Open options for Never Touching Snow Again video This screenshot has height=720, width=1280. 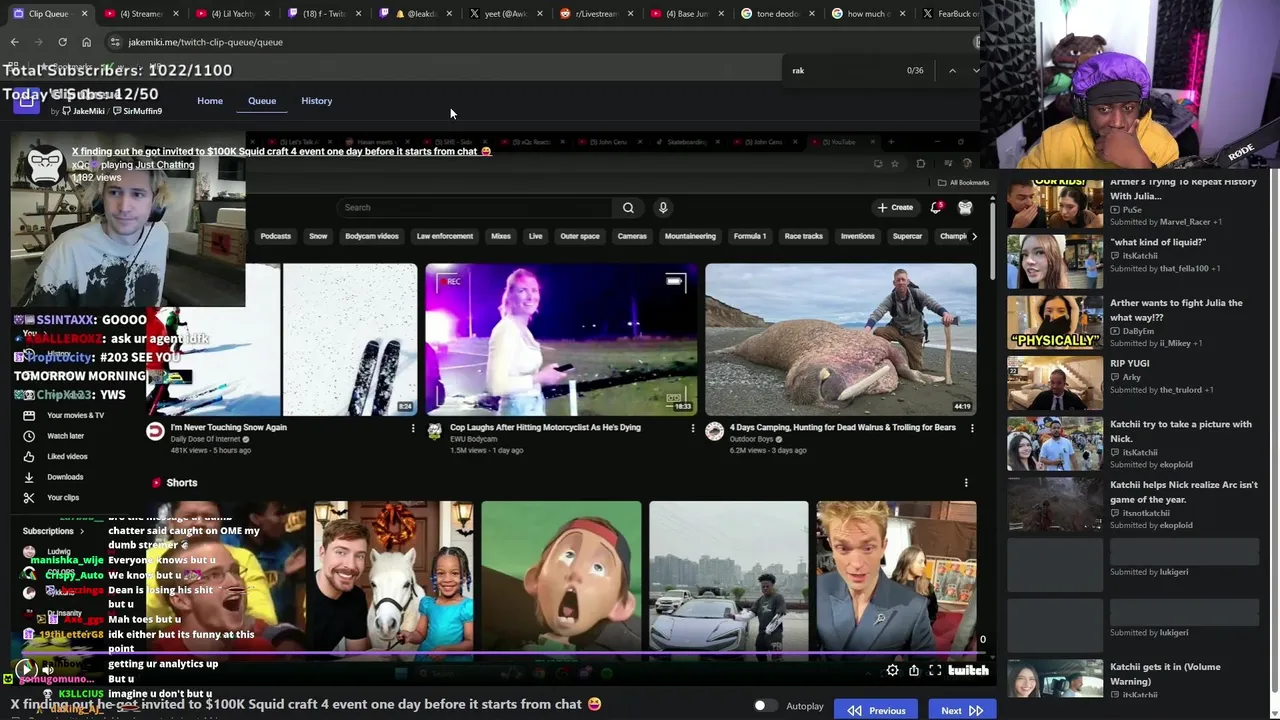pyautogui.click(x=413, y=429)
